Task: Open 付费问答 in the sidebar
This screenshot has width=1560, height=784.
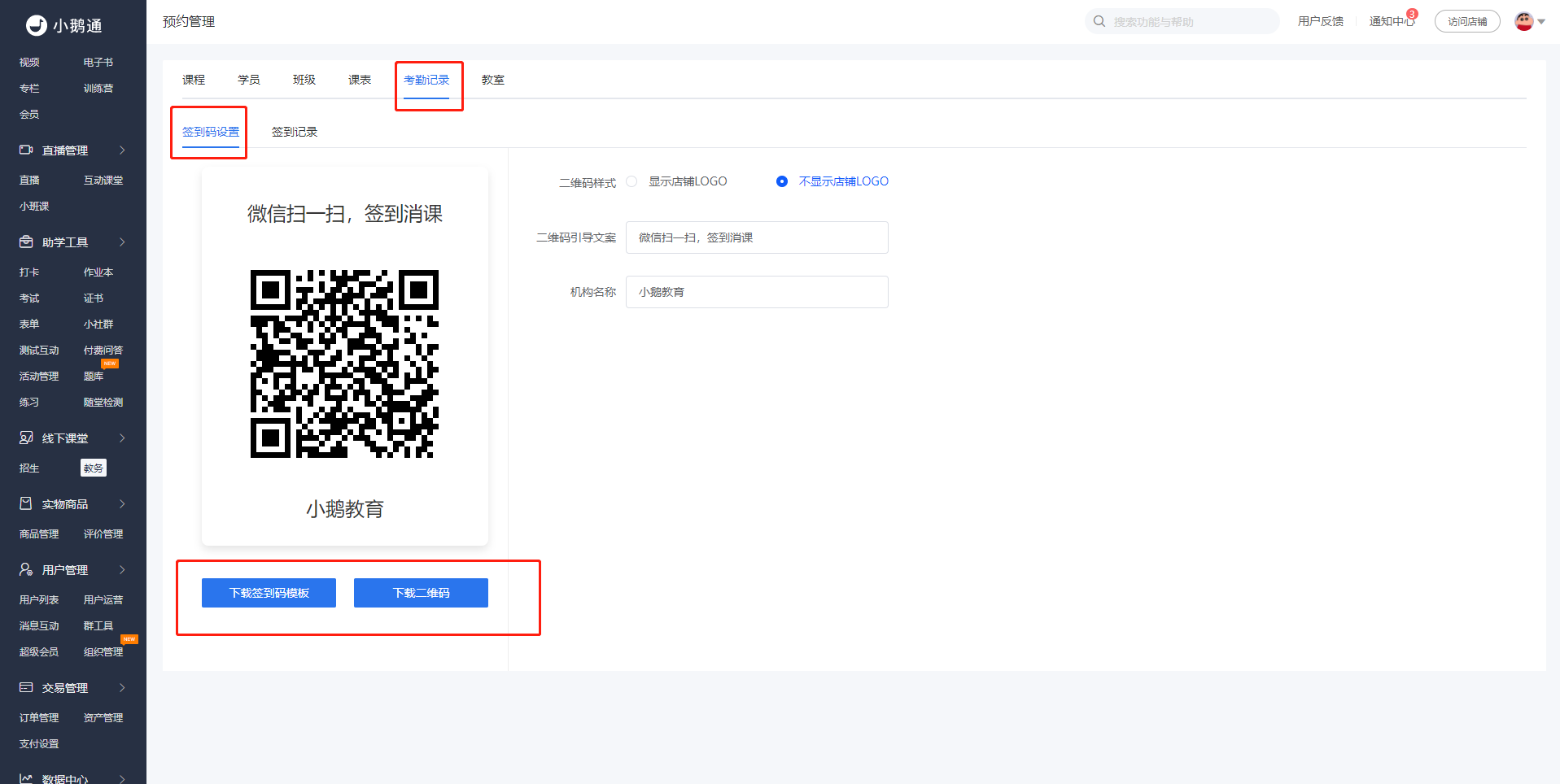Action: (x=103, y=351)
